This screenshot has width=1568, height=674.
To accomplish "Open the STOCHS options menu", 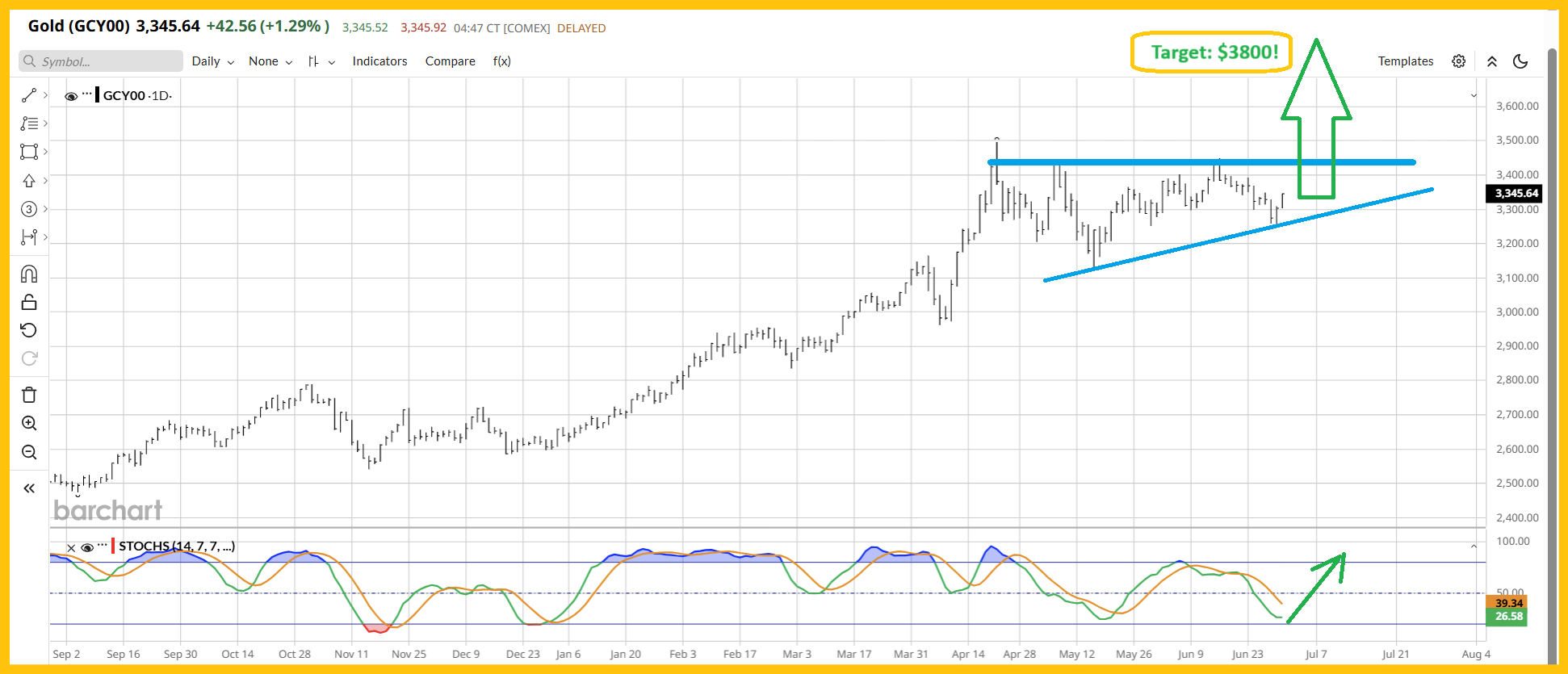I will [103, 546].
